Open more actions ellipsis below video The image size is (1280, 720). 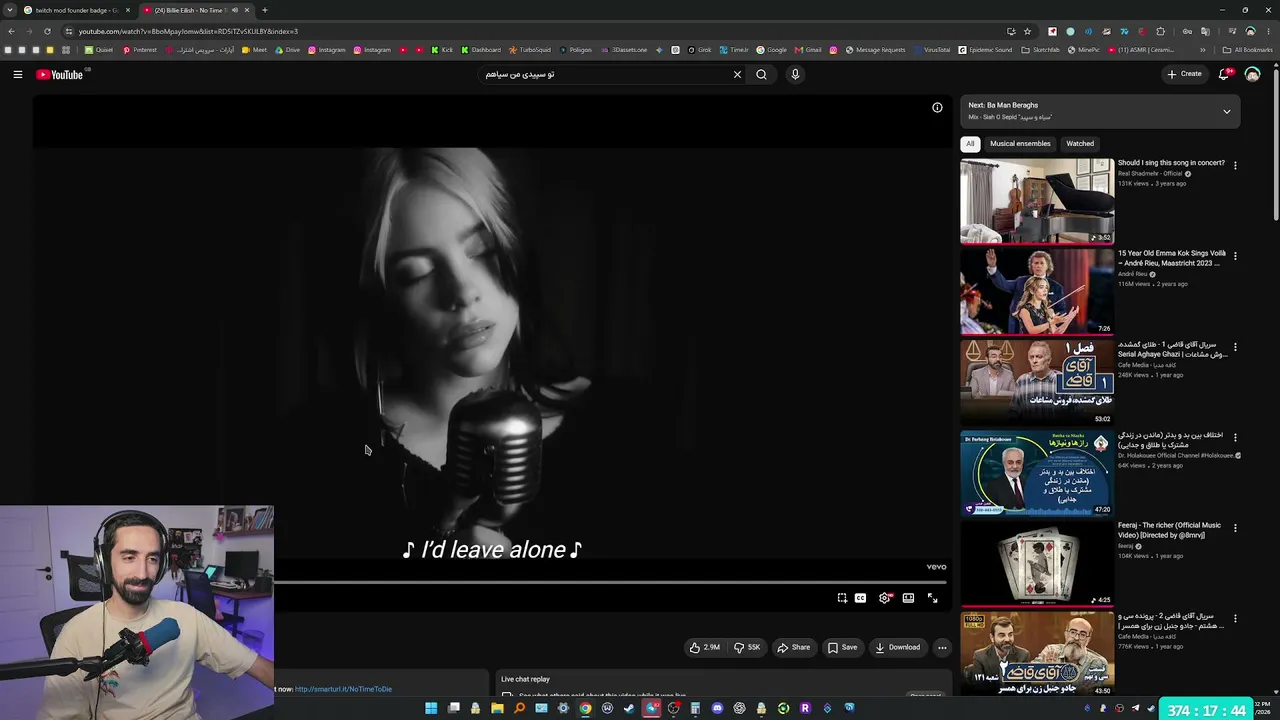(942, 648)
